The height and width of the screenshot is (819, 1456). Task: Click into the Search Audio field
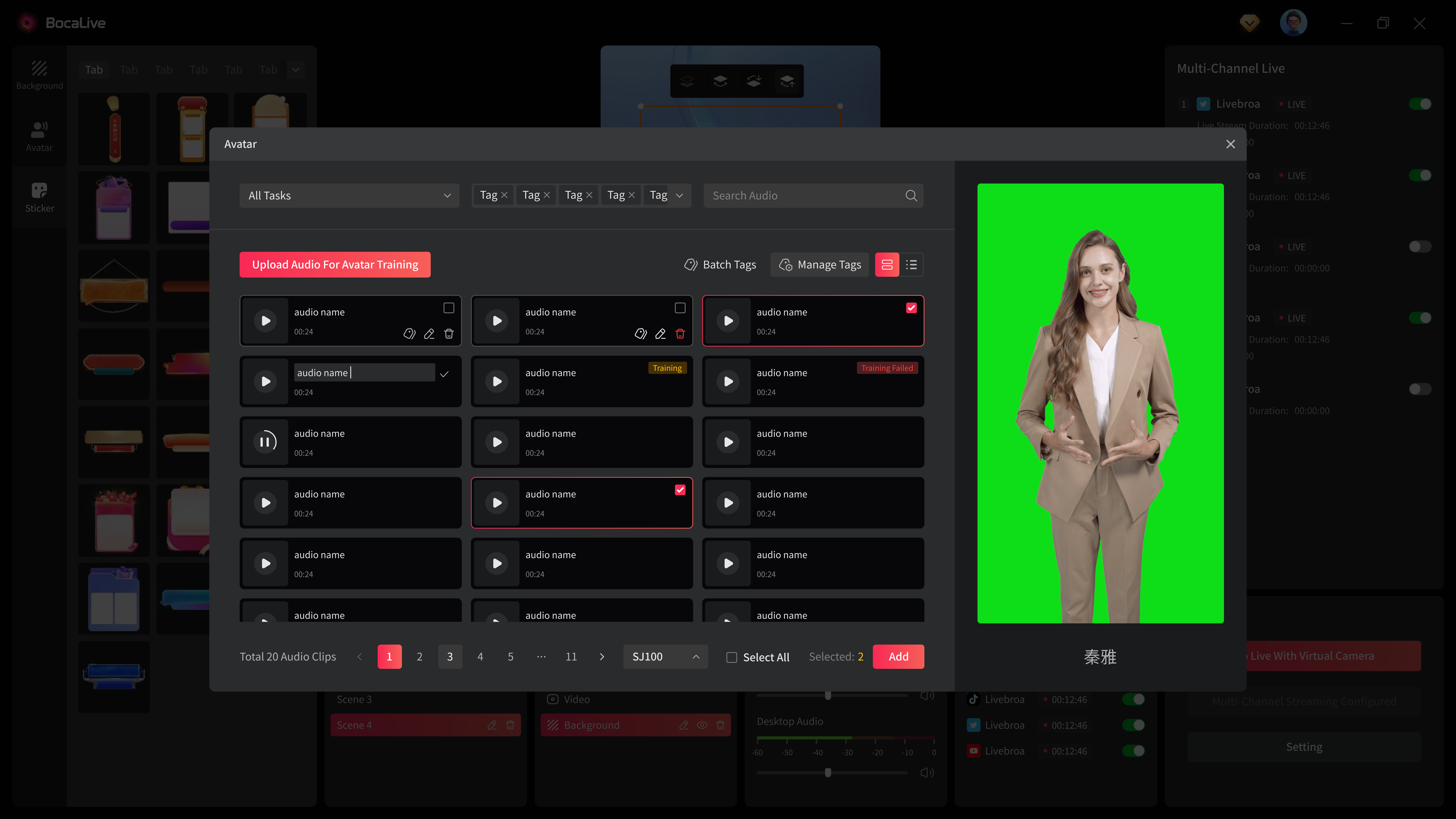coord(803,196)
